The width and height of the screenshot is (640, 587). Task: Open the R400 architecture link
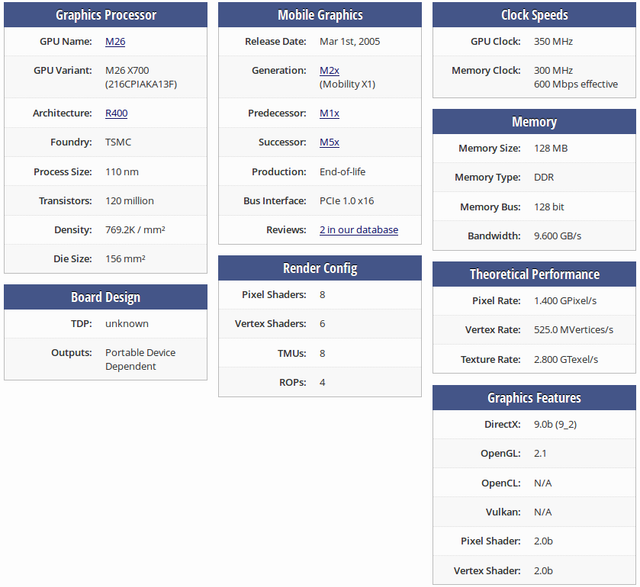tap(116, 113)
